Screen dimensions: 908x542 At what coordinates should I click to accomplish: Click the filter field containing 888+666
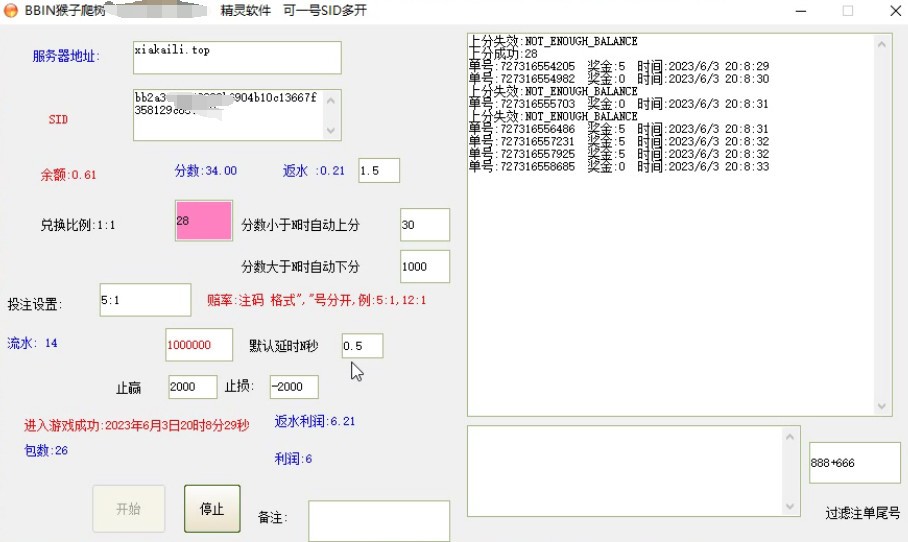click(855, 463)
